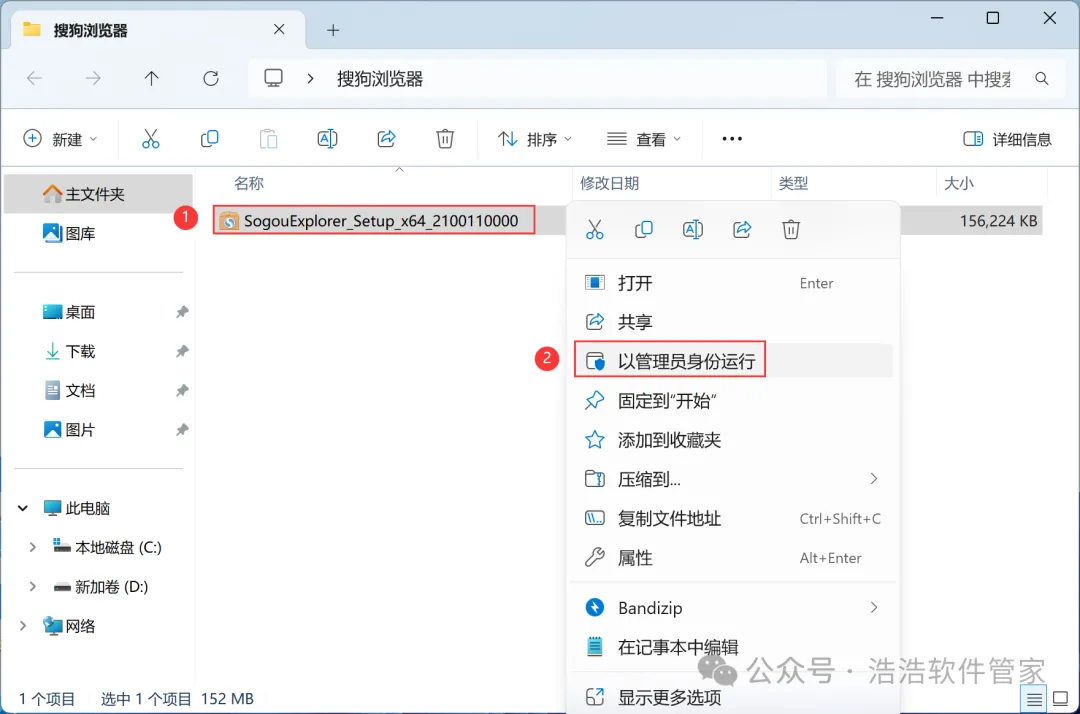
Task: Open the 查看 view dropdown
Action: coord(644,139)
